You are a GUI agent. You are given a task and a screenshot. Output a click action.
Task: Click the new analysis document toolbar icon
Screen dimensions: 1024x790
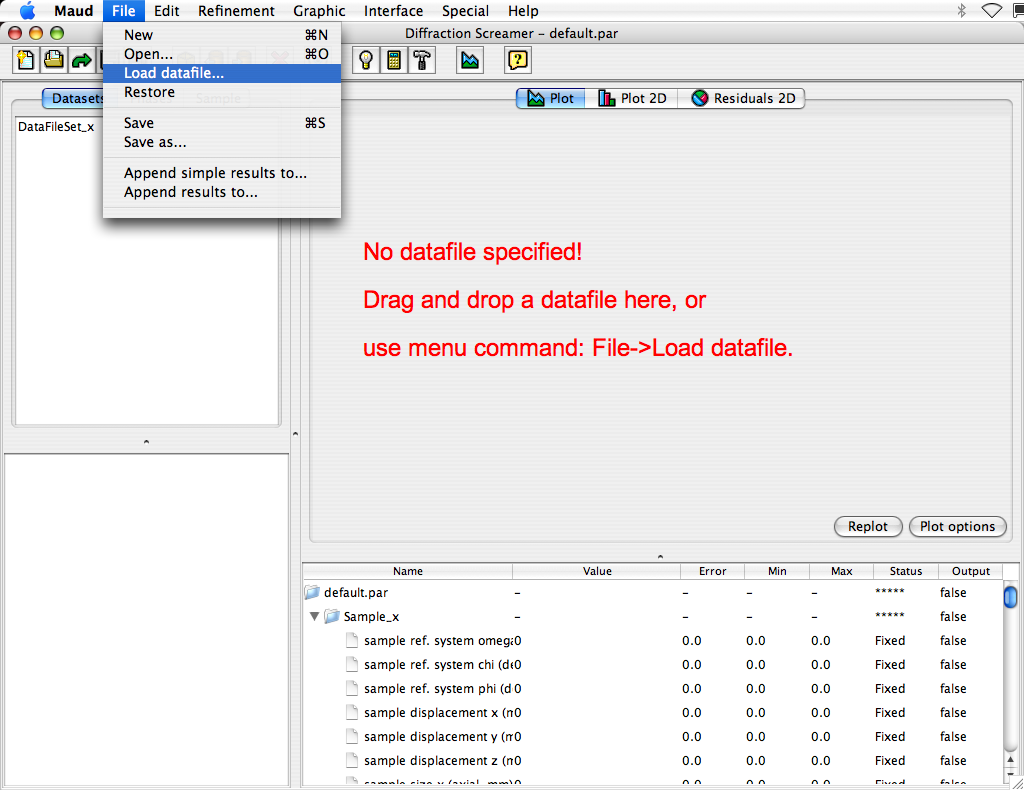[26, 60]
